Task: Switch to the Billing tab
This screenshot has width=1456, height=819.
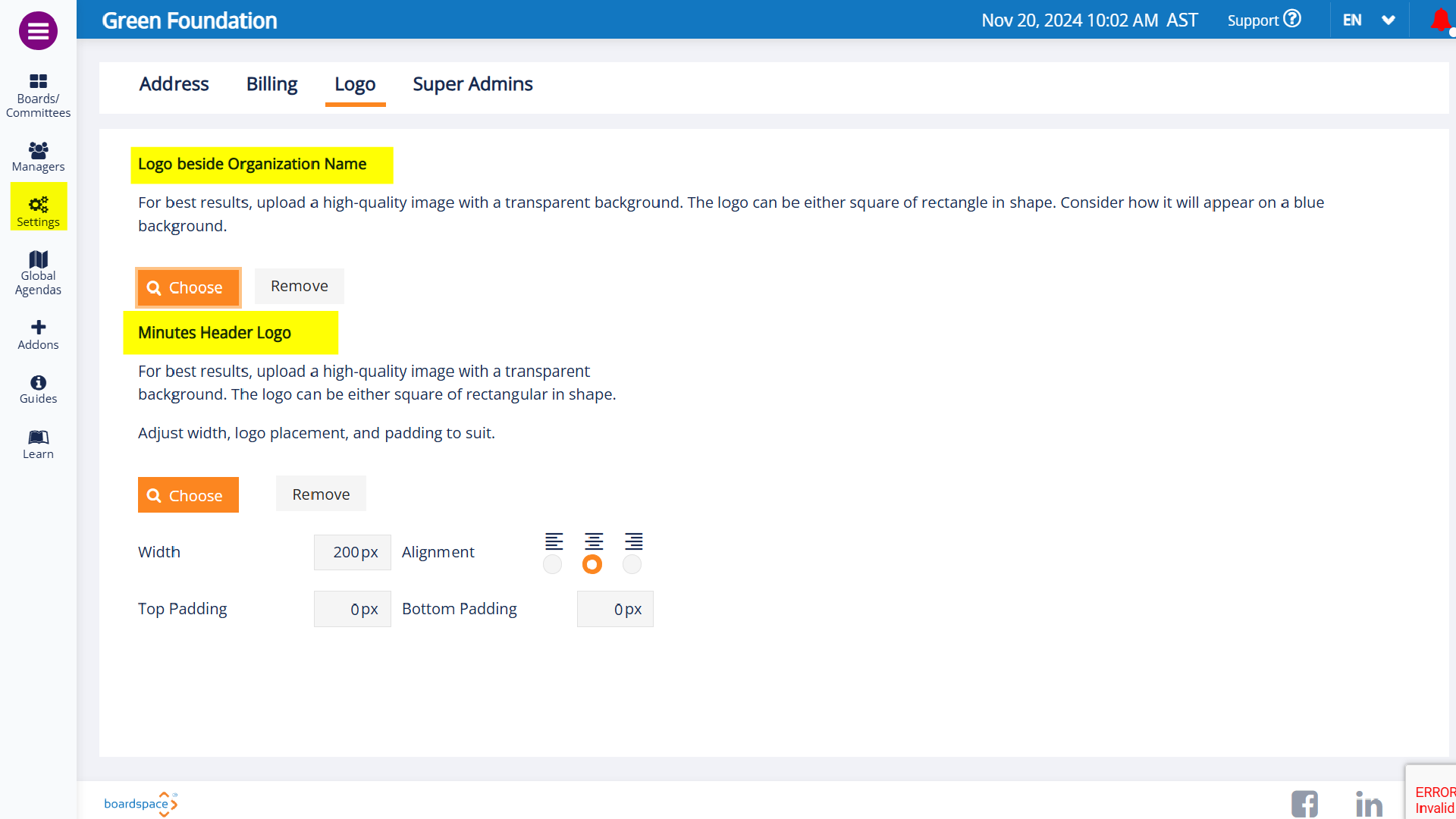Action: tap(271, 84)
